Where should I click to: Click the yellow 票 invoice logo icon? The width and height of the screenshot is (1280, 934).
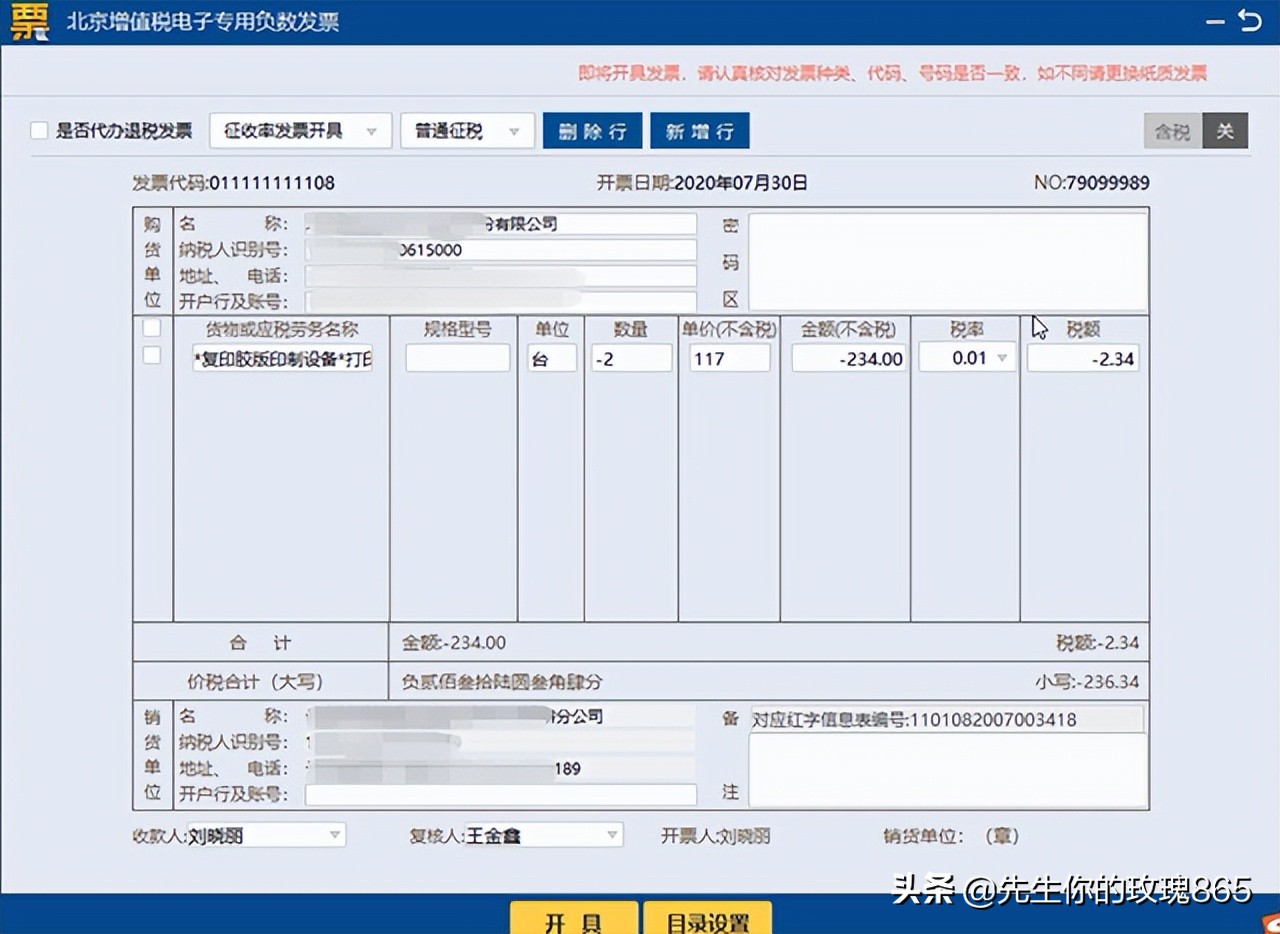(x=30, y=22)
